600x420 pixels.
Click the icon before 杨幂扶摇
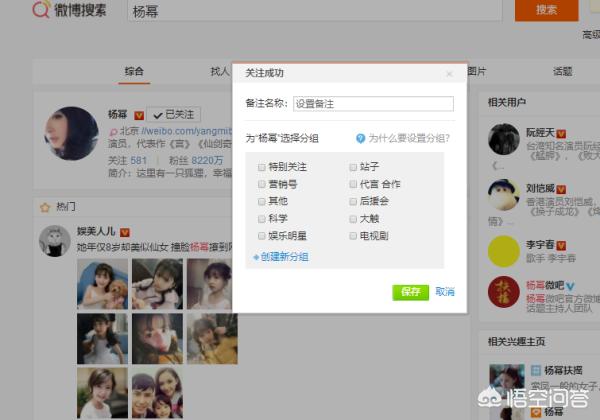pos(536,370)
